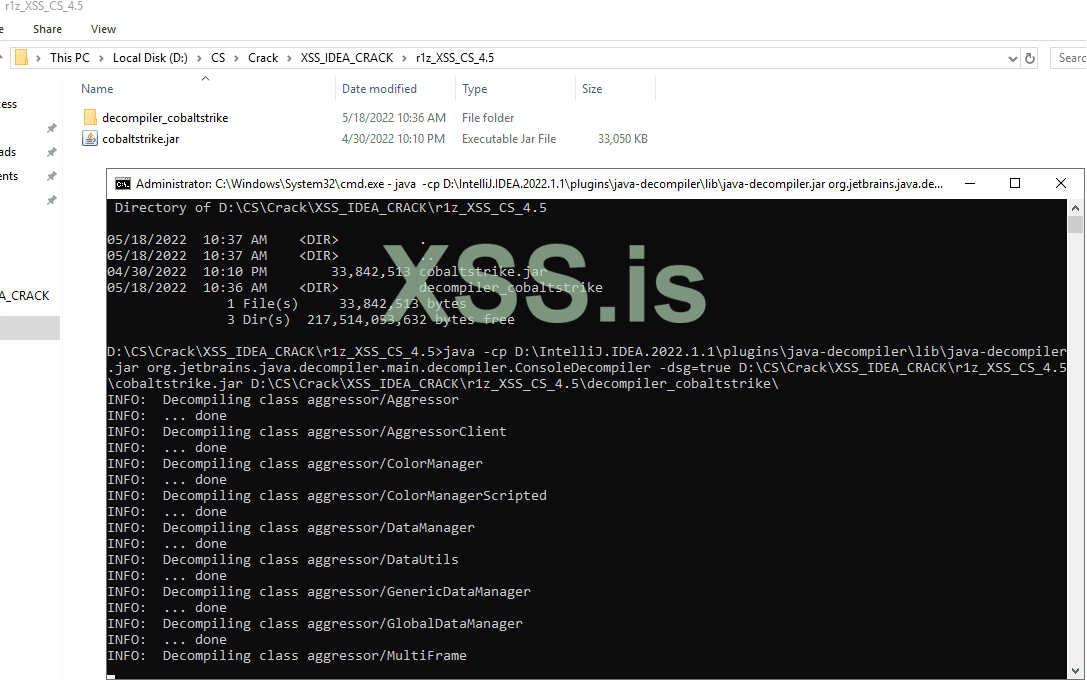Go to the Crack breadcrumb folder
This screenshot has height=688, width=1087.
tap(263, 58)
